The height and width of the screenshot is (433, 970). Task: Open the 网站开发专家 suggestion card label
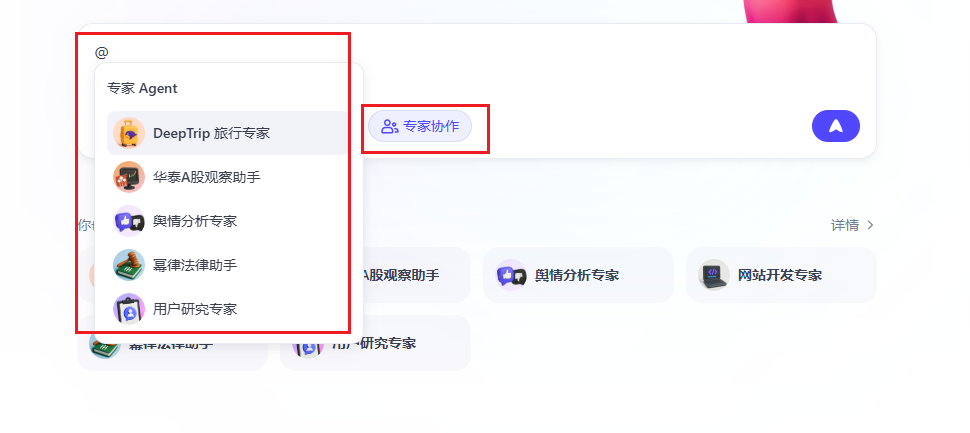(x=779, y=275)
